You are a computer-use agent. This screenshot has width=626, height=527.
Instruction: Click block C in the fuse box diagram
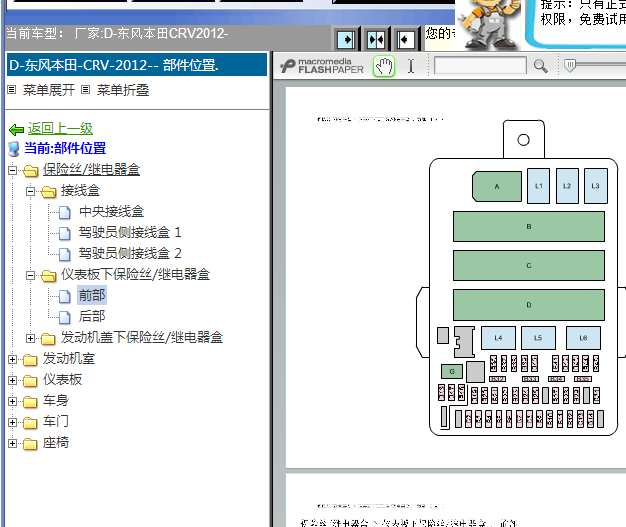tap(529, 265)
